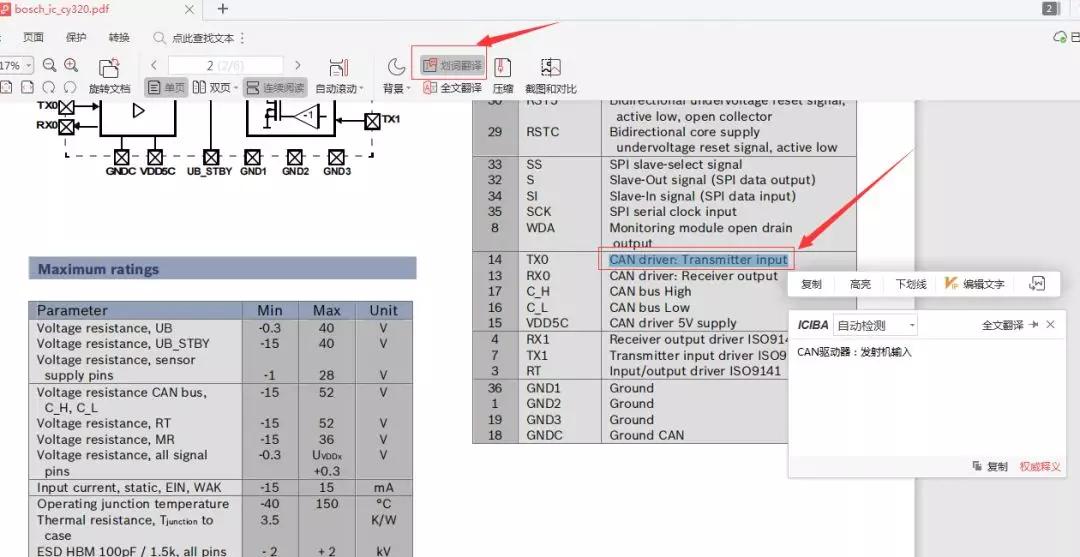Click the fit page icon beside rotate icons
This screenshot has width=1080, height=557.
pos(27,87)
